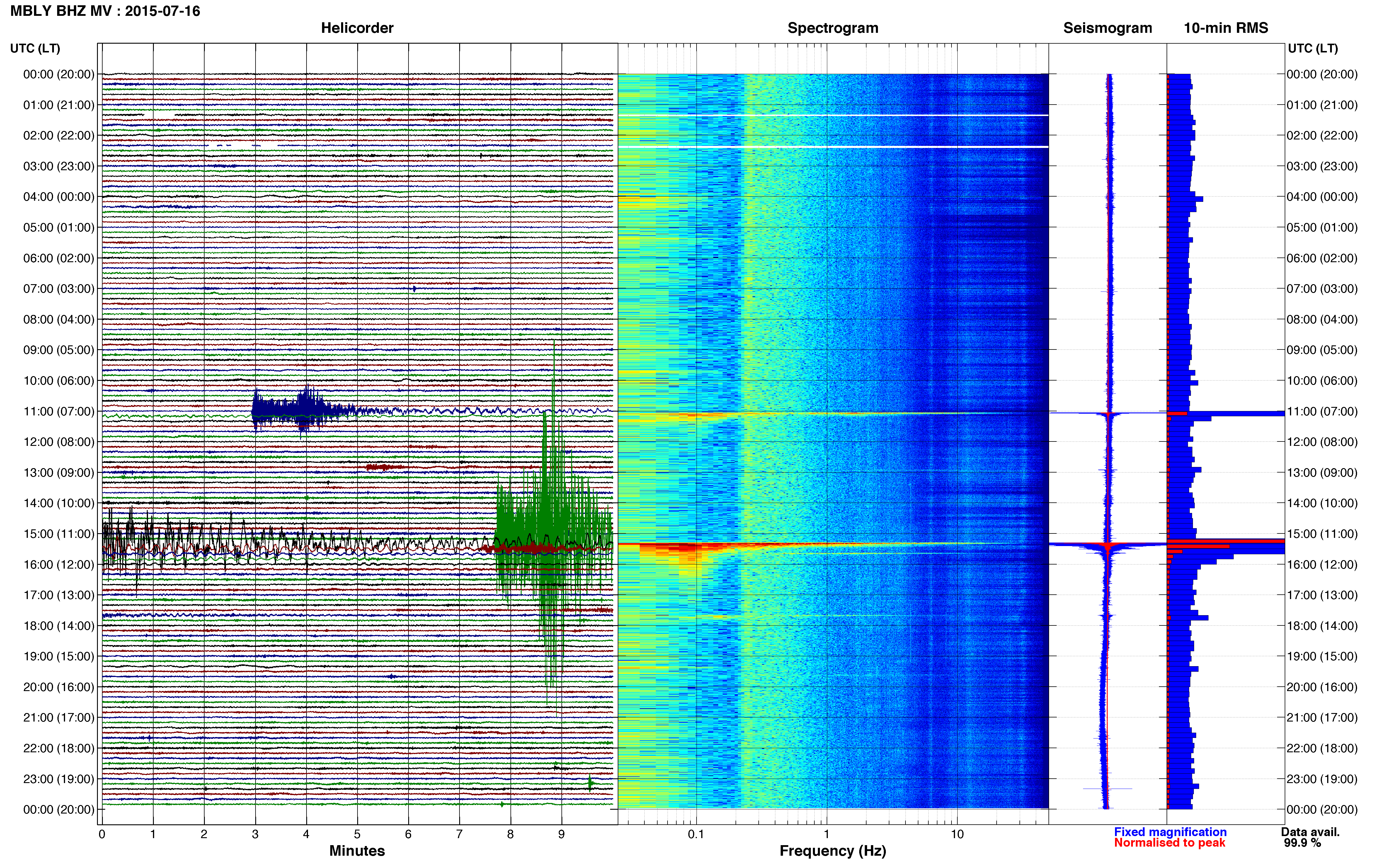Click the red "Normalised to peak" legend text
Image resolution: width=1389 pixels, height=868 pixels.
1169,843
